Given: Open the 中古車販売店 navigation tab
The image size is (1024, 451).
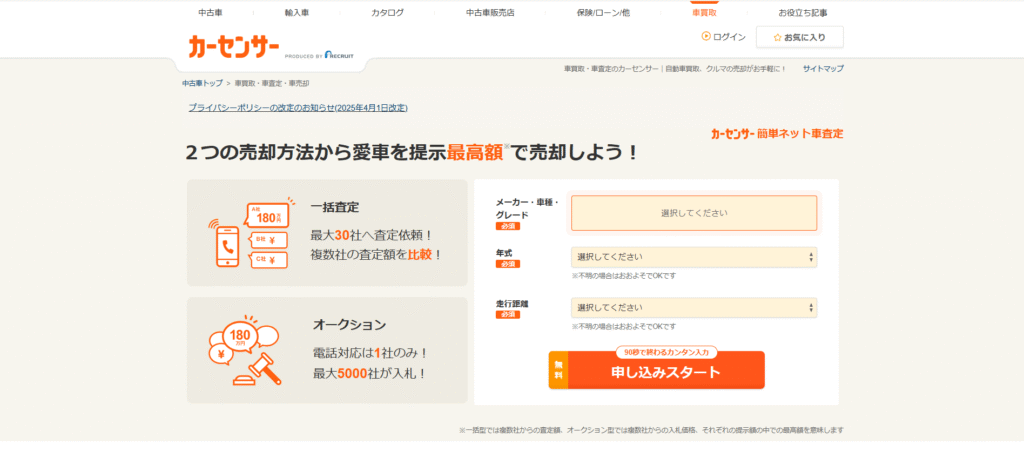Looking at the screenshot, I should coord(490,12).
